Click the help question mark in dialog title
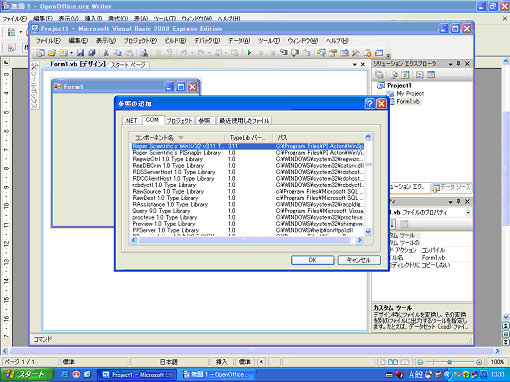Image resolution: width=510 pixels, height=382 pixels. tap(369, 104)
